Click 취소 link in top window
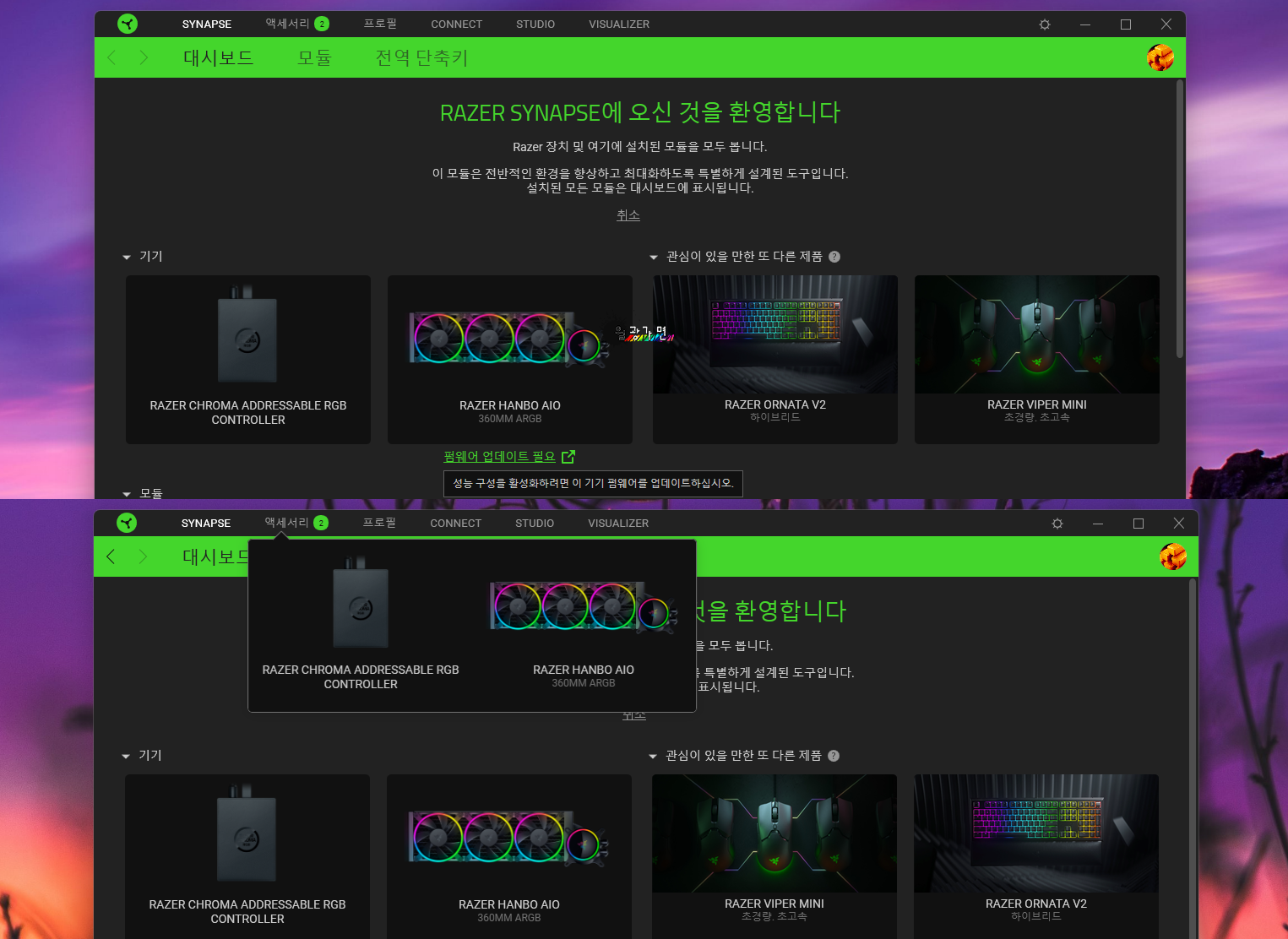 click(628, 215)
